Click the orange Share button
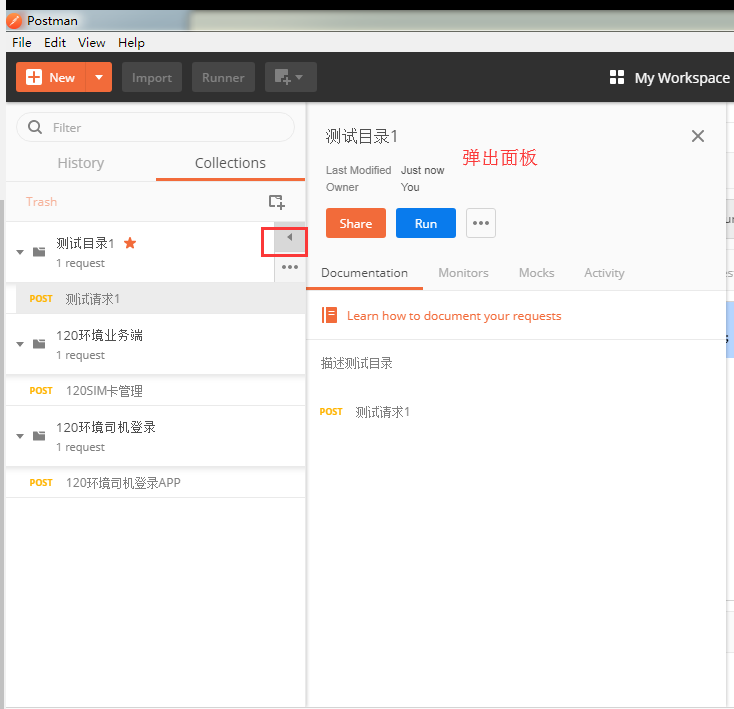 [x=356, y=223]
